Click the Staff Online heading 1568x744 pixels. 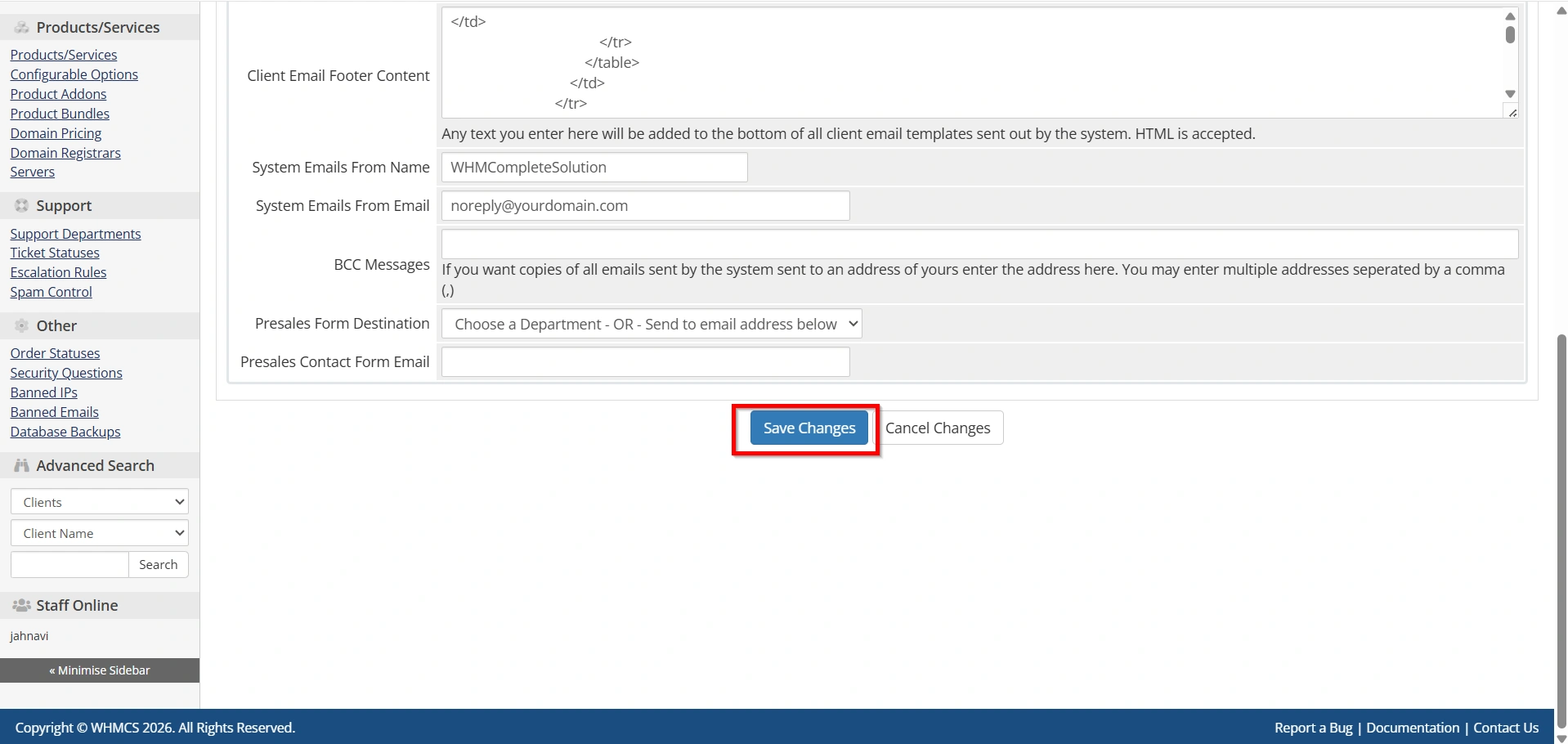pos(77,605)
